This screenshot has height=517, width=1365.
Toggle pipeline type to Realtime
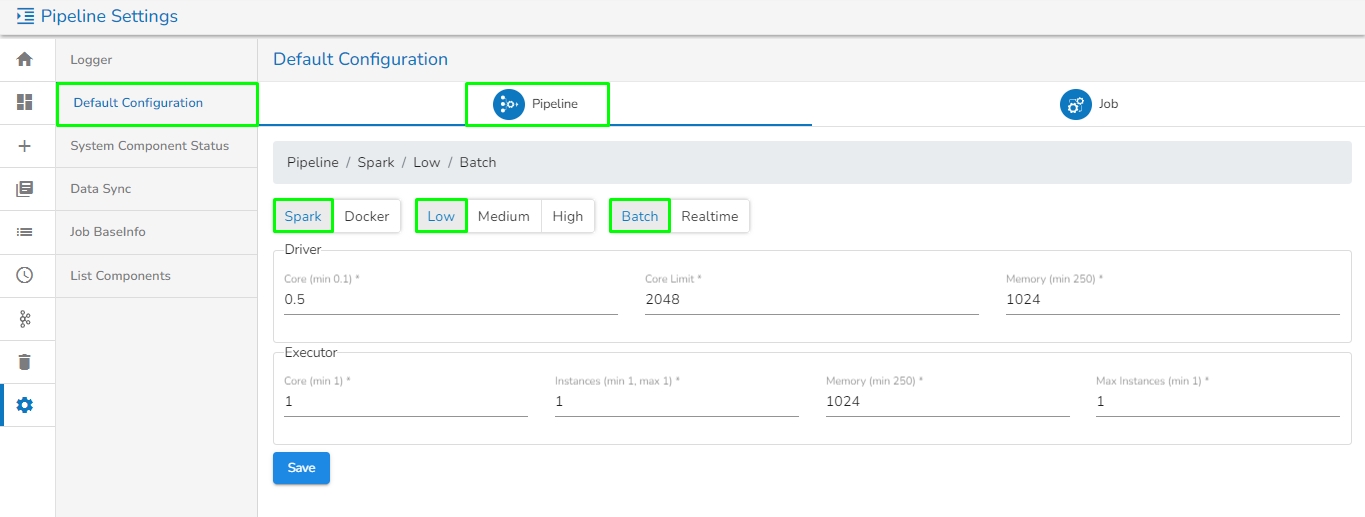point(709,216)
